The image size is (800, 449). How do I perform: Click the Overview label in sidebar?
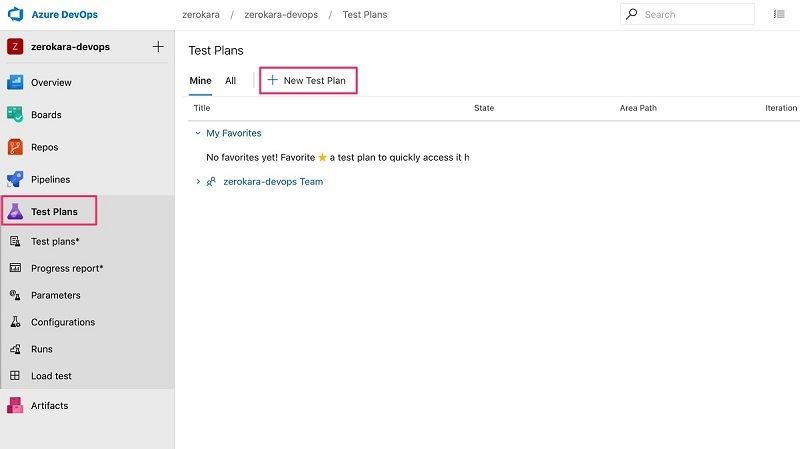51,83
